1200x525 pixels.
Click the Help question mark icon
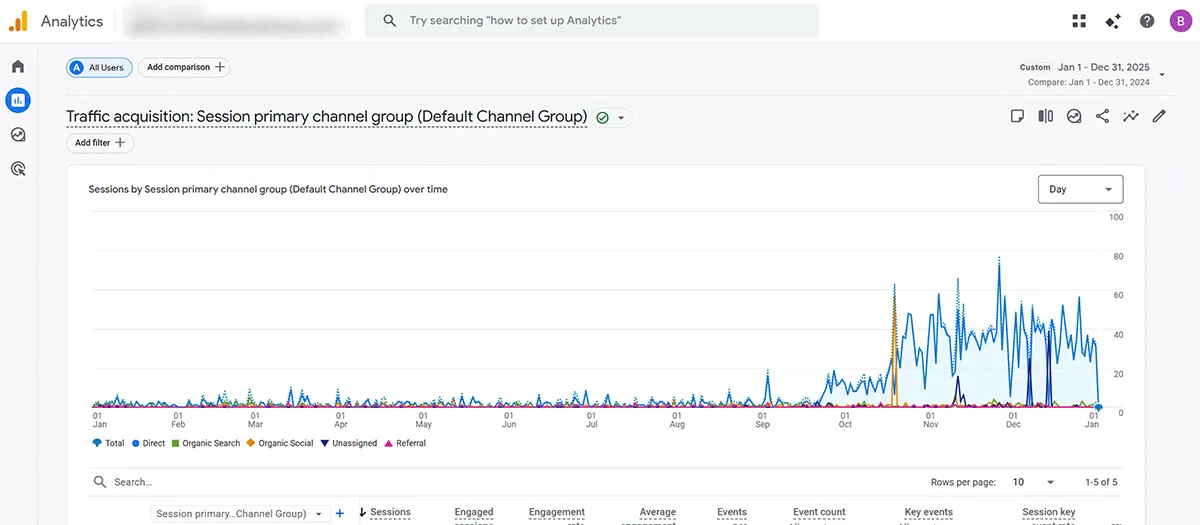tap(1147, 21)
